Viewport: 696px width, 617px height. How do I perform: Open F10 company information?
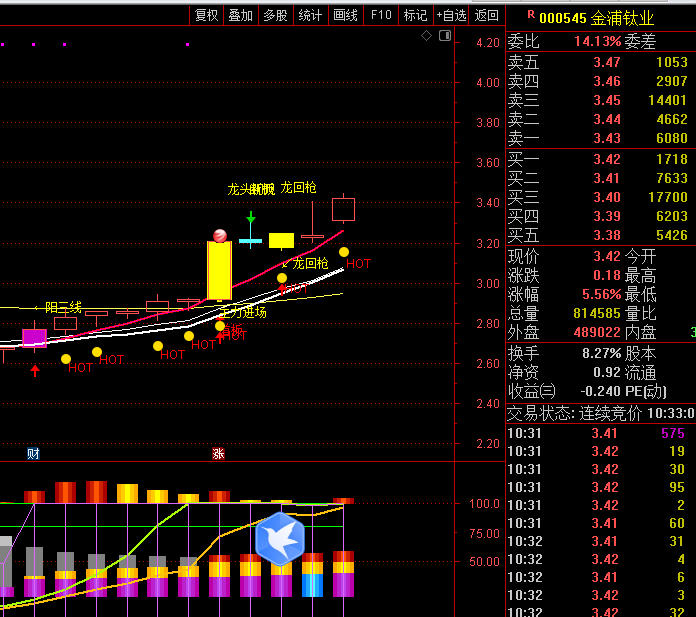[x=380, y=15]
